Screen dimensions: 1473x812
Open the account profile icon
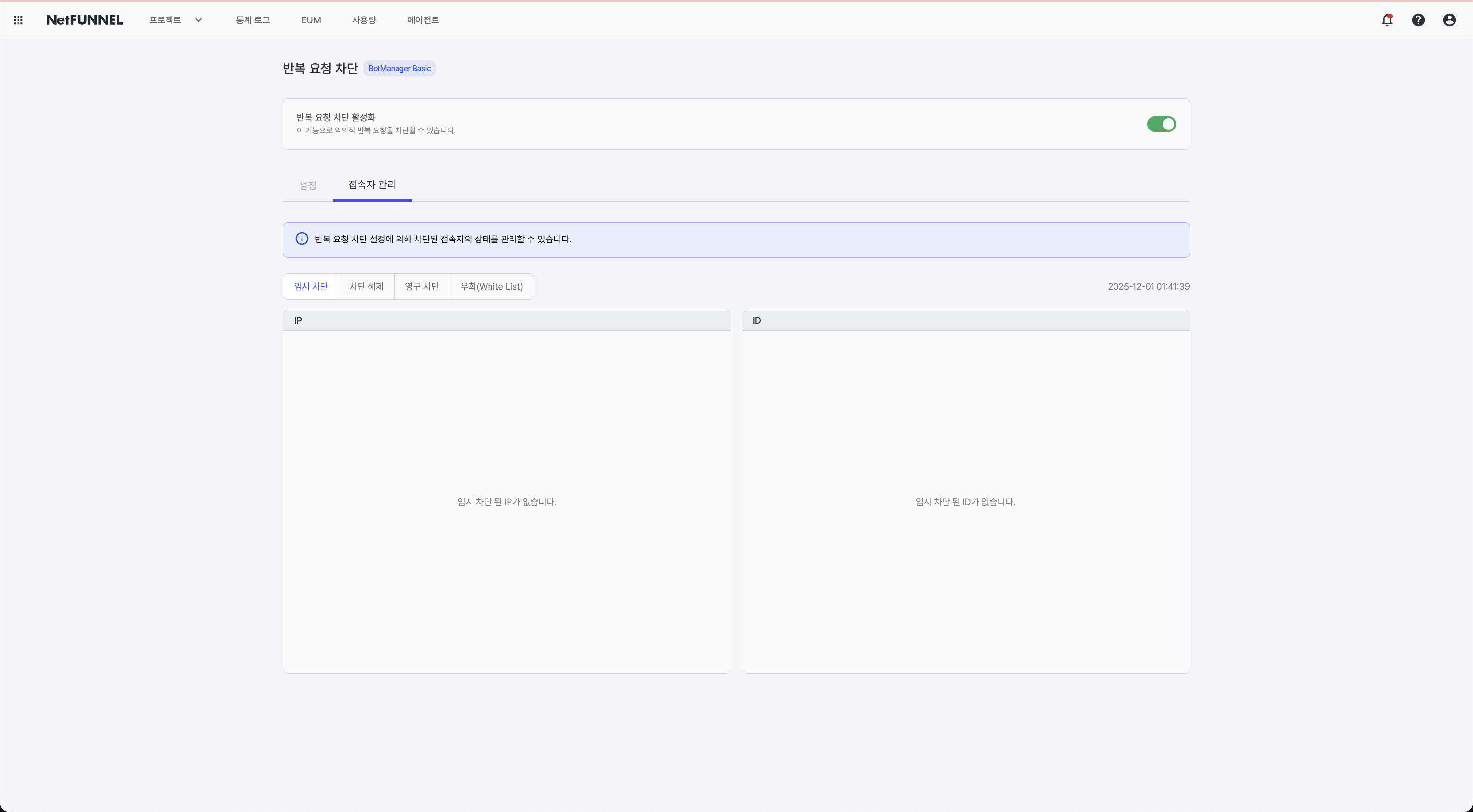point(1450,19)
